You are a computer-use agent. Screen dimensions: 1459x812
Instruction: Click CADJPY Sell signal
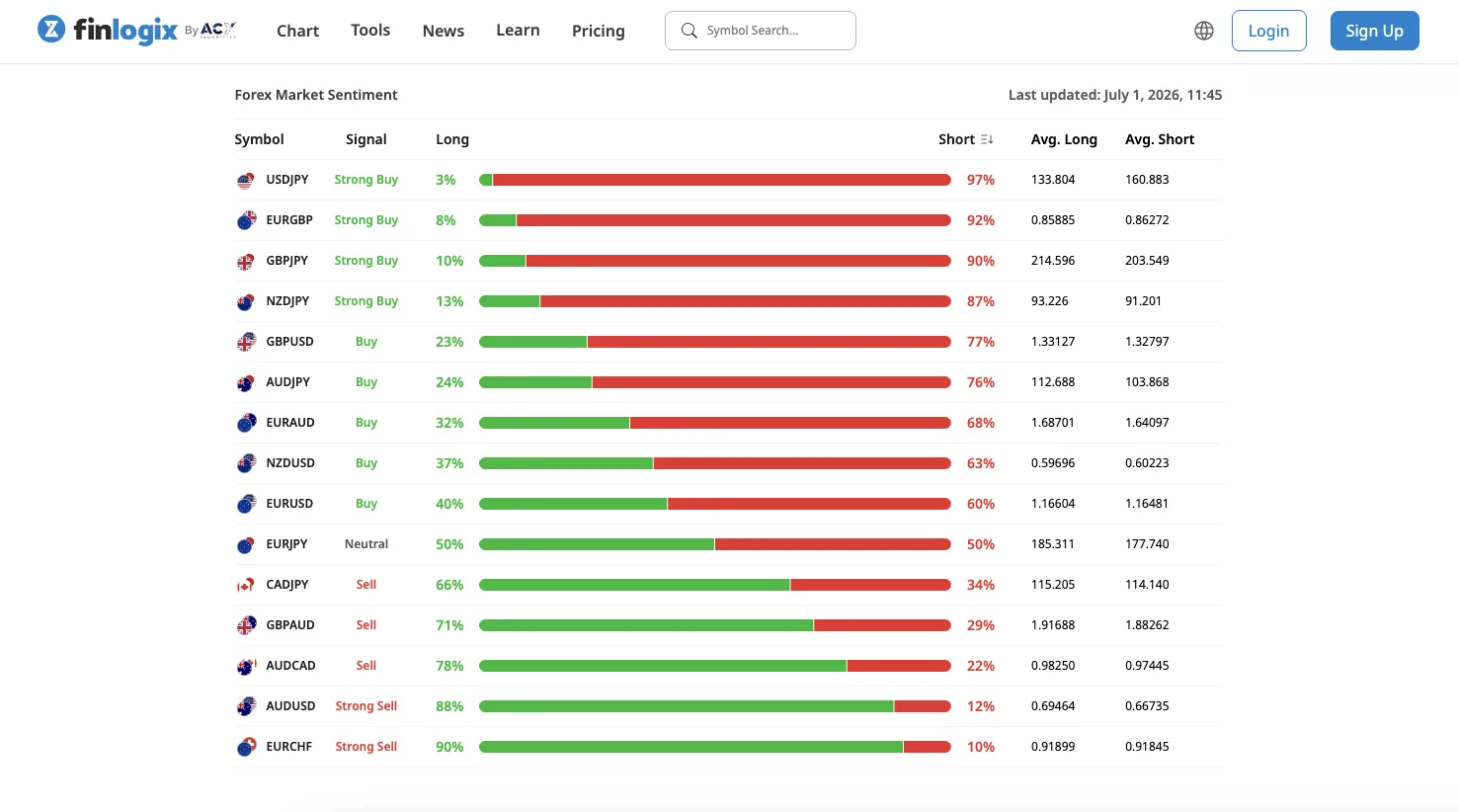(x=366, y=585)
